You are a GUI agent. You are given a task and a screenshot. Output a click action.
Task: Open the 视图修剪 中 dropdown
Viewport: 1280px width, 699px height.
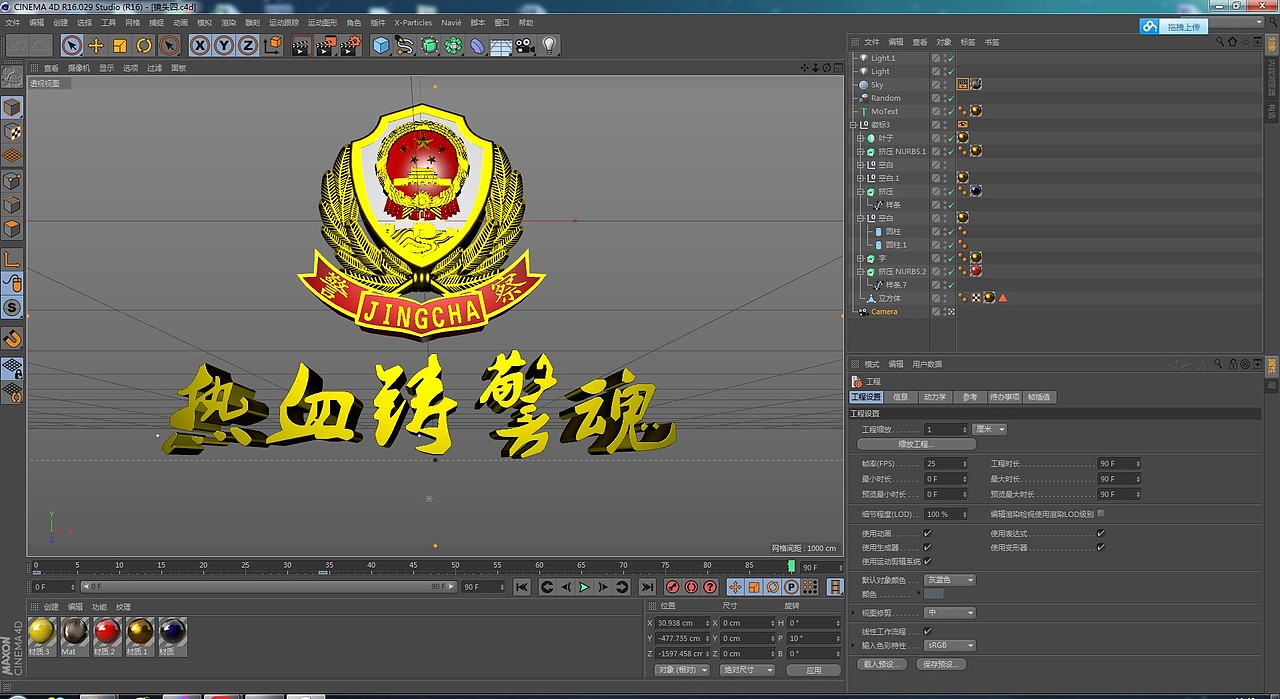(949, 613)
